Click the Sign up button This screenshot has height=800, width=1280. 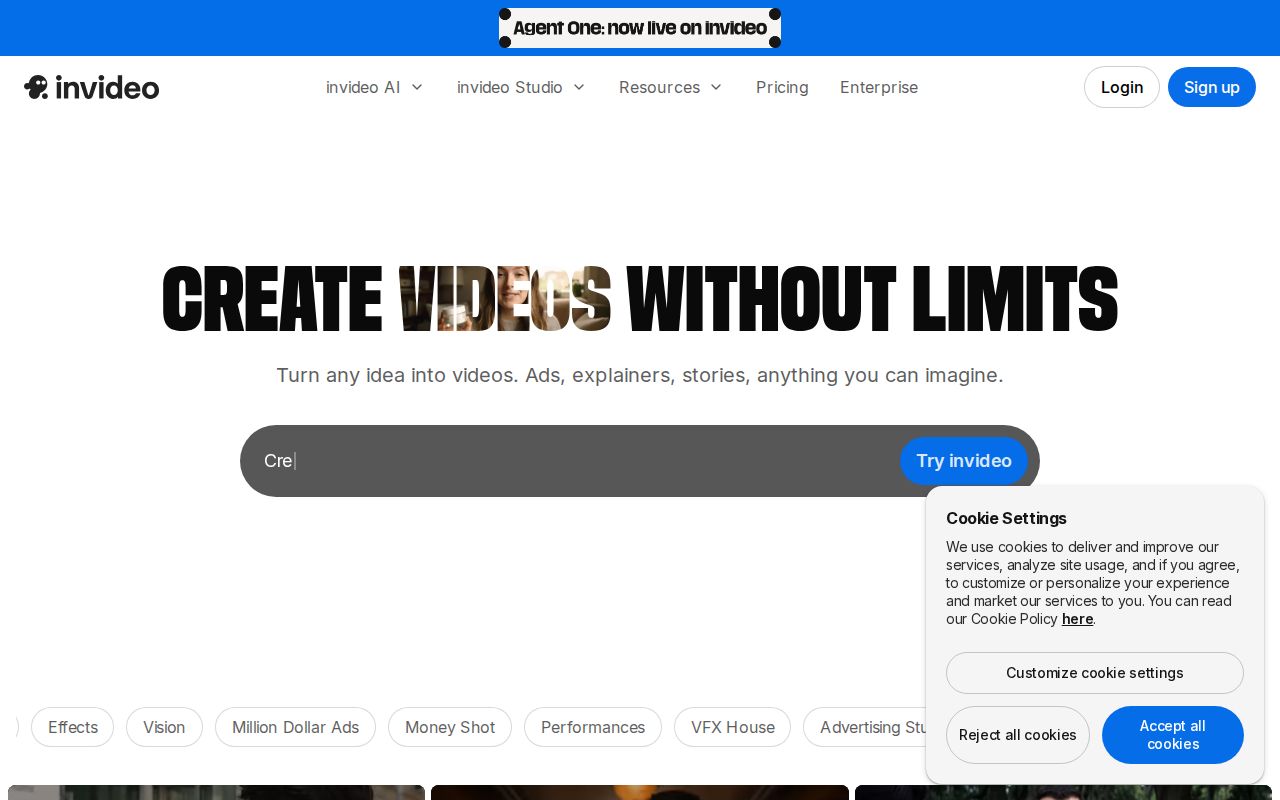coord(1212,87)
